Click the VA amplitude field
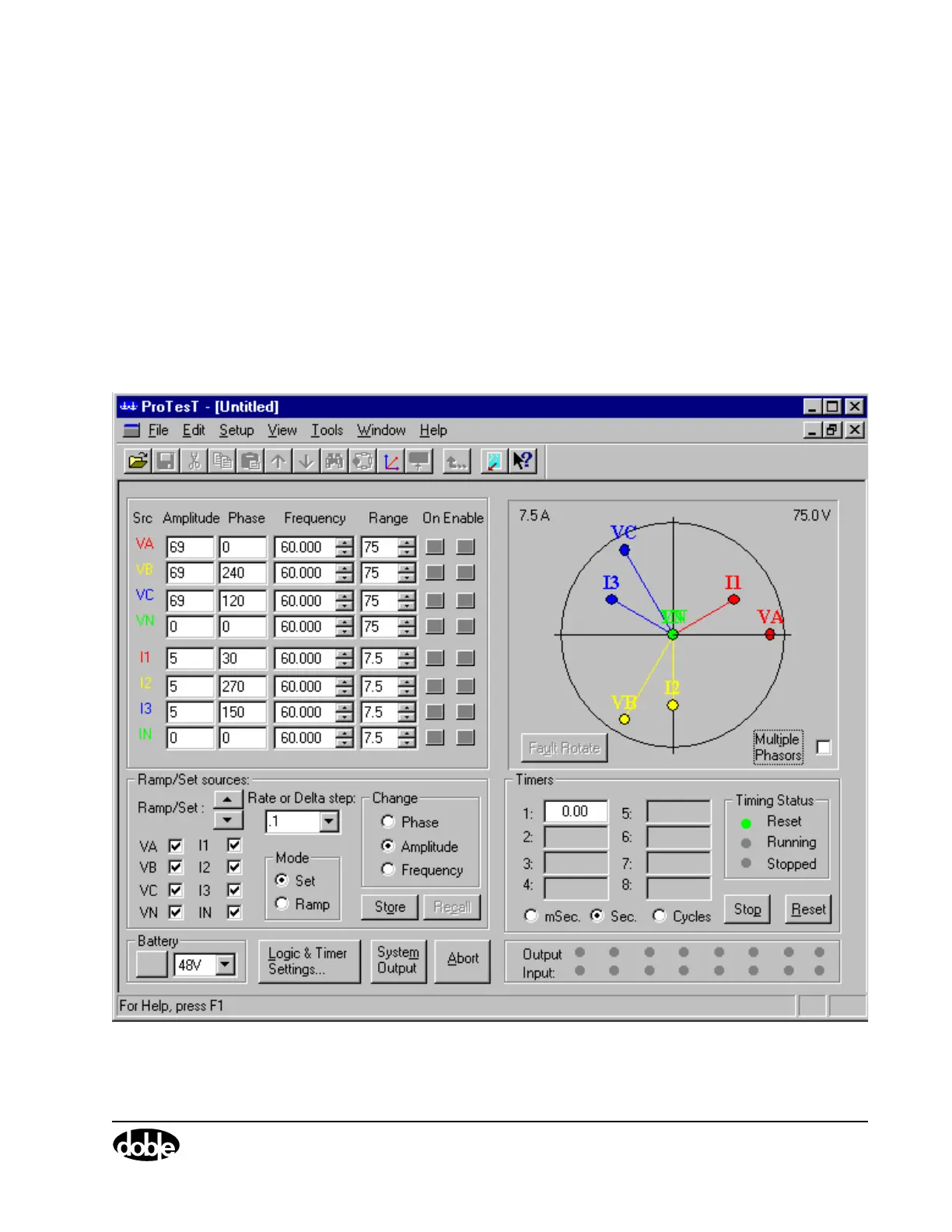The width and height of the screenshot is (952, 1232). (x=190, y=547)
